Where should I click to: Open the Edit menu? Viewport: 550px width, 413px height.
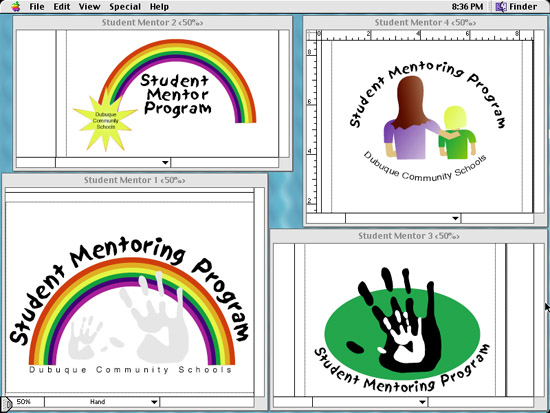62,7
